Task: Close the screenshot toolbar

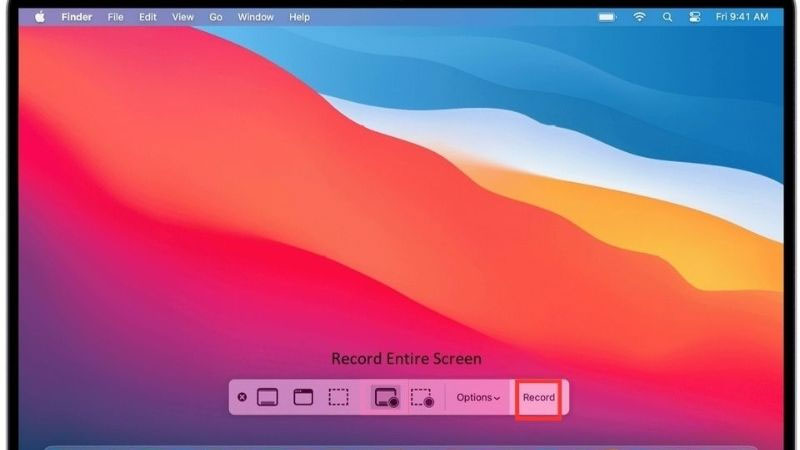Action: [242, 397]
